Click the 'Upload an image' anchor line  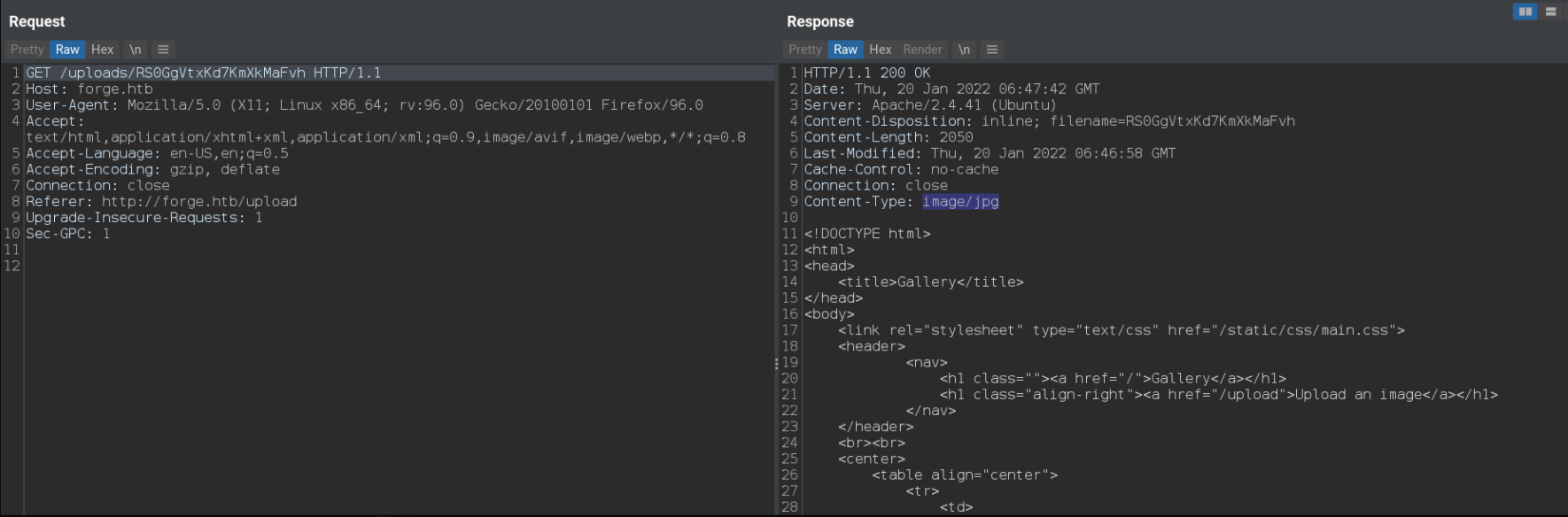click(1219, 394)
